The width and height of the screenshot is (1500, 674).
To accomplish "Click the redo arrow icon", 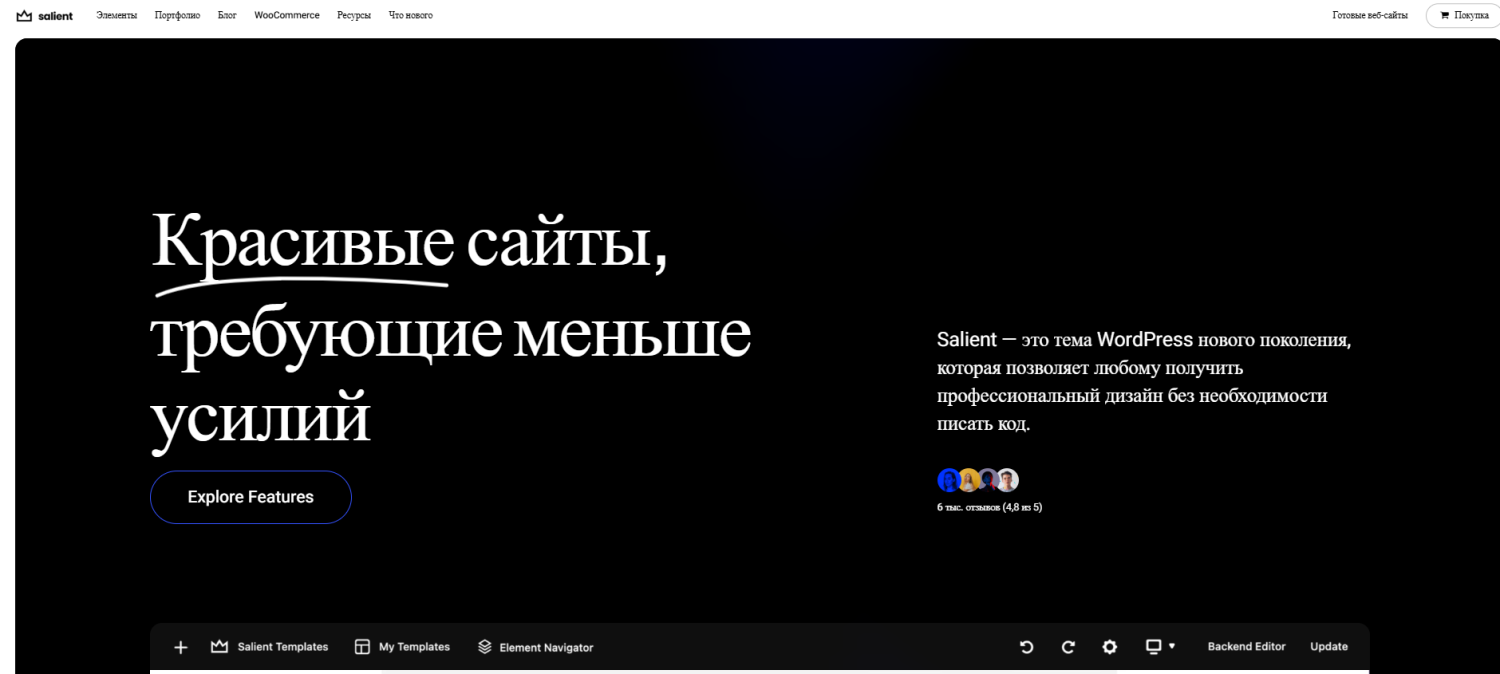I will tap(1068, 647).
